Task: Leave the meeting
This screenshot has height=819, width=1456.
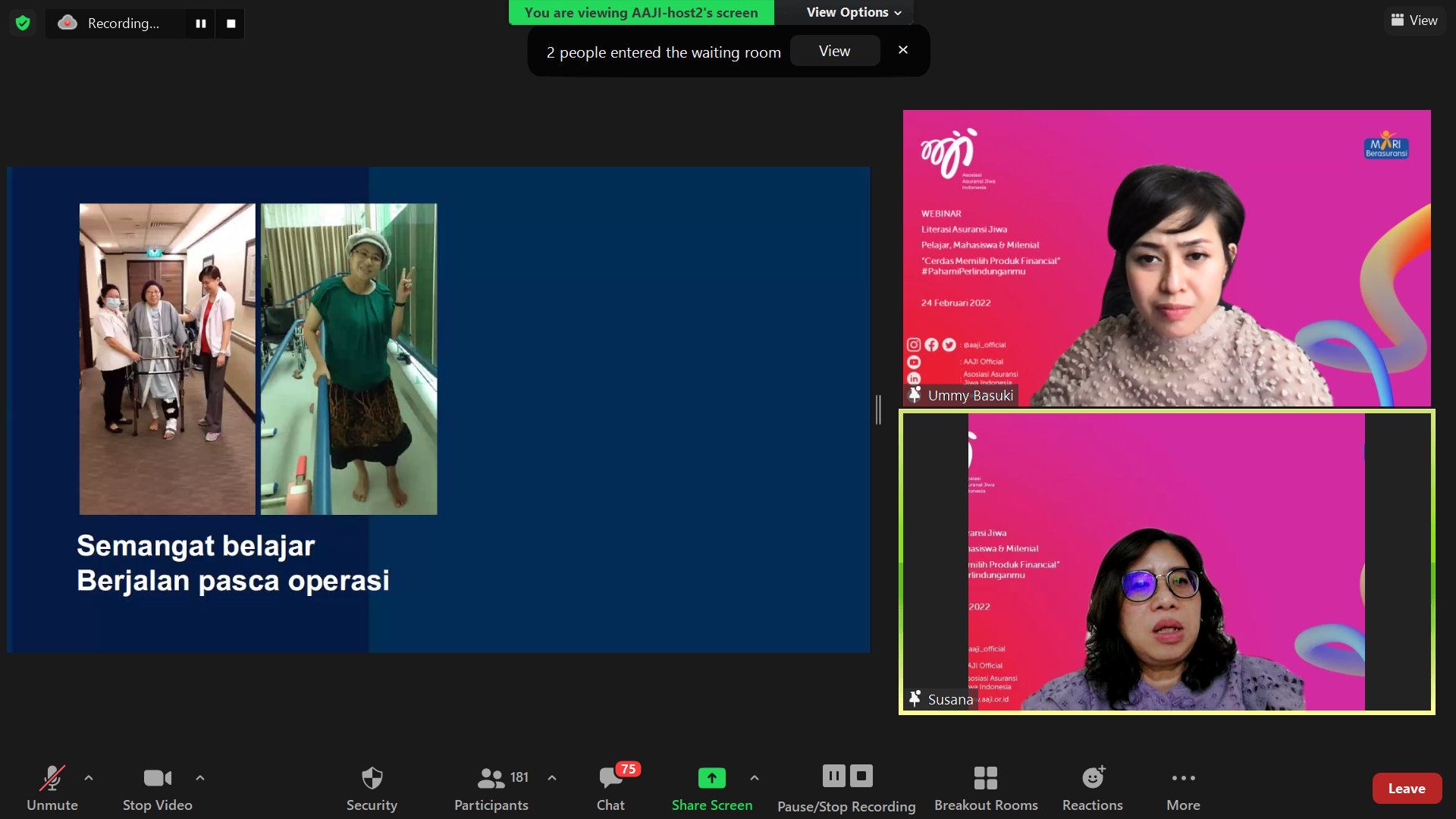Action: pos(1407,789)
